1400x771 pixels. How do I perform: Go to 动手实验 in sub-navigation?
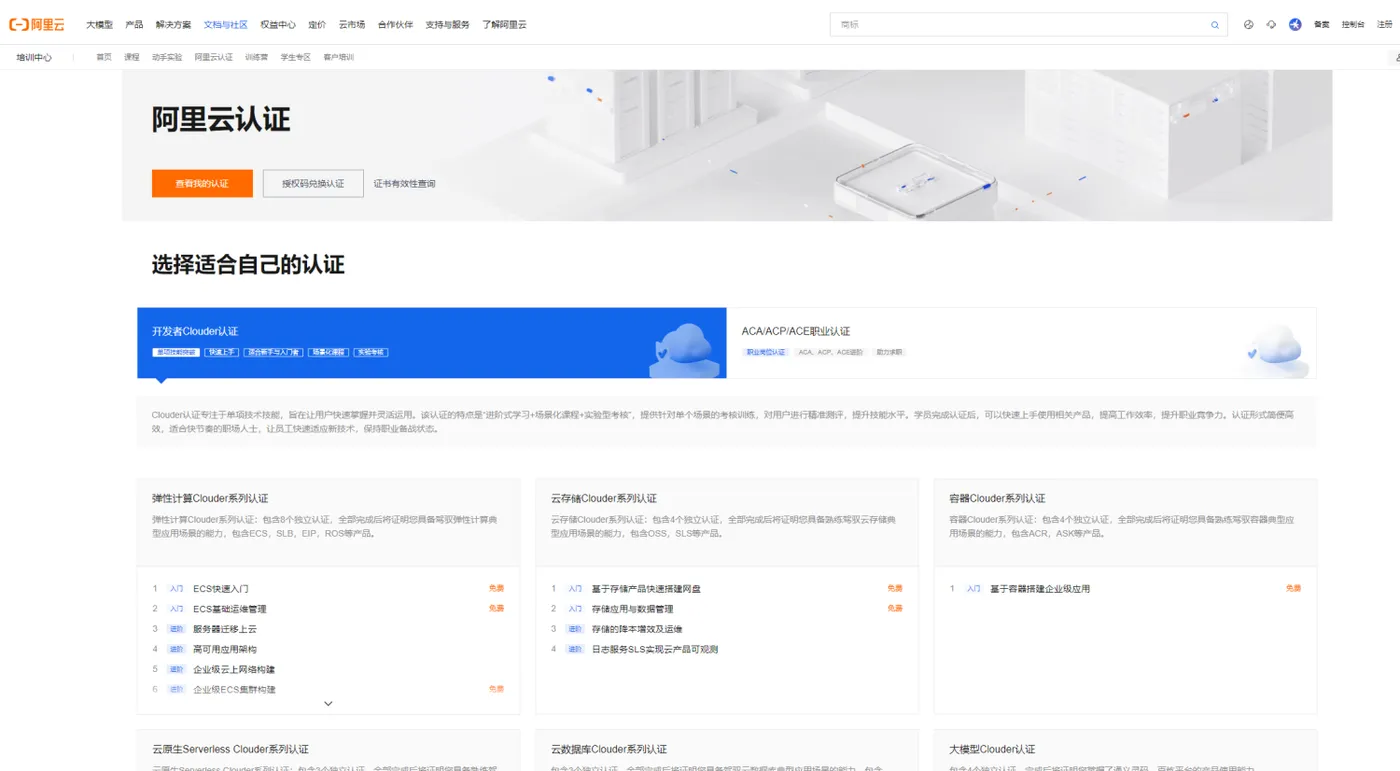click(x=167, y=58)
